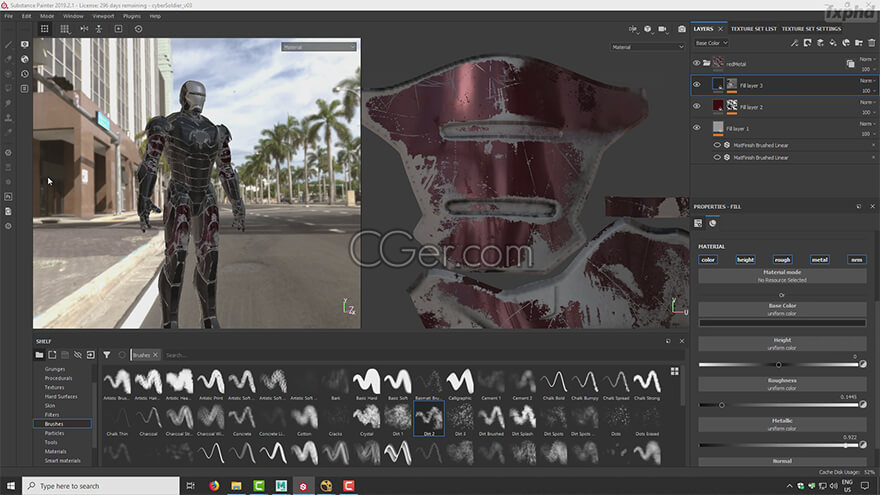Click the Roughness slider track

(779, 405)
